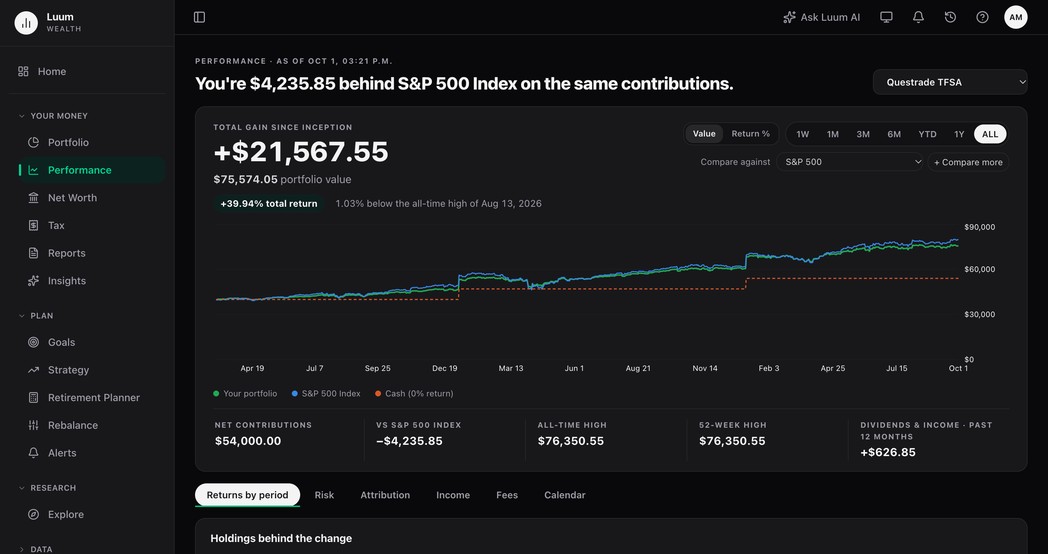Viewport: 1048px width, 554px height.
Task: Click the orange Cash legend dot
Action: click(378, 394)
